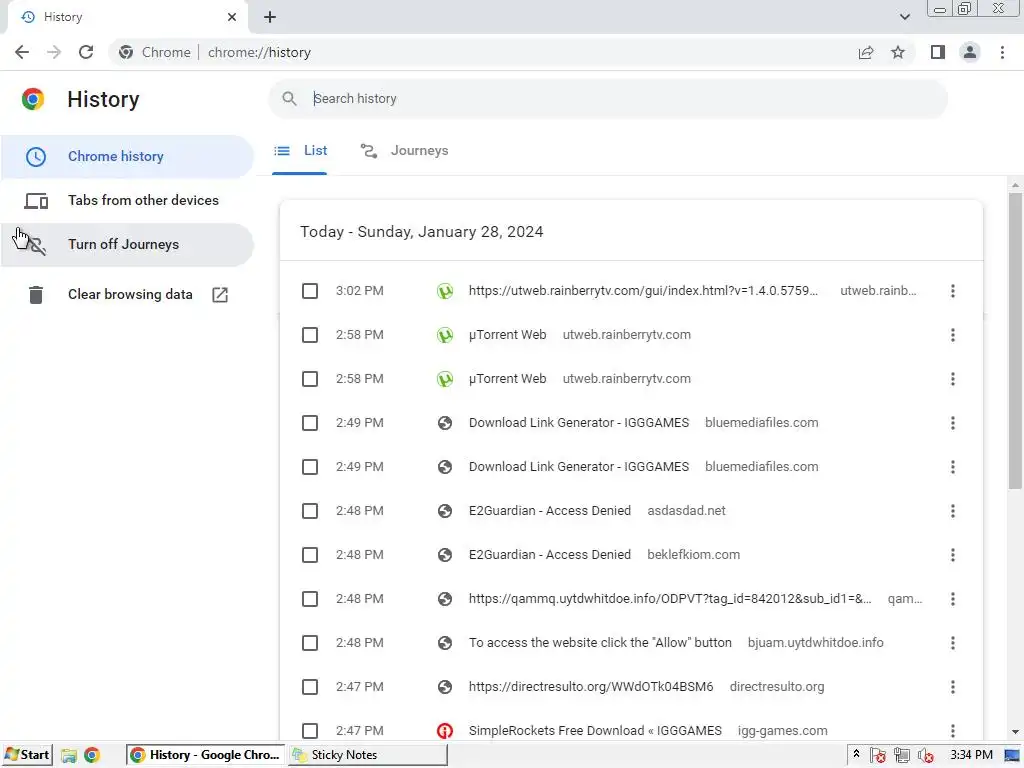The width and height of the screenshot is (1024, 768).
Task: Open a new tab with plus button
Action: coord(270,17)
